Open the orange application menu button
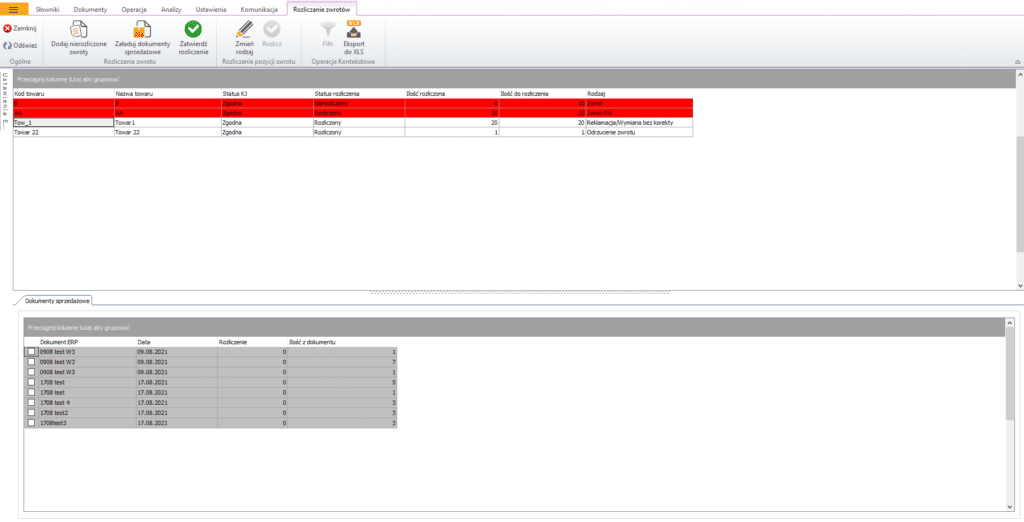The image size is (1024, 522). (14, 9)
